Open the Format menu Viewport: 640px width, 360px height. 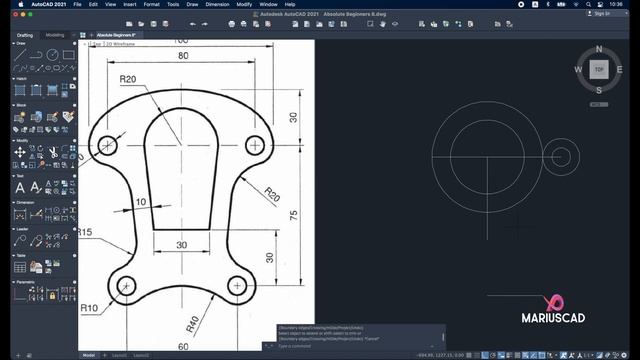151,4
